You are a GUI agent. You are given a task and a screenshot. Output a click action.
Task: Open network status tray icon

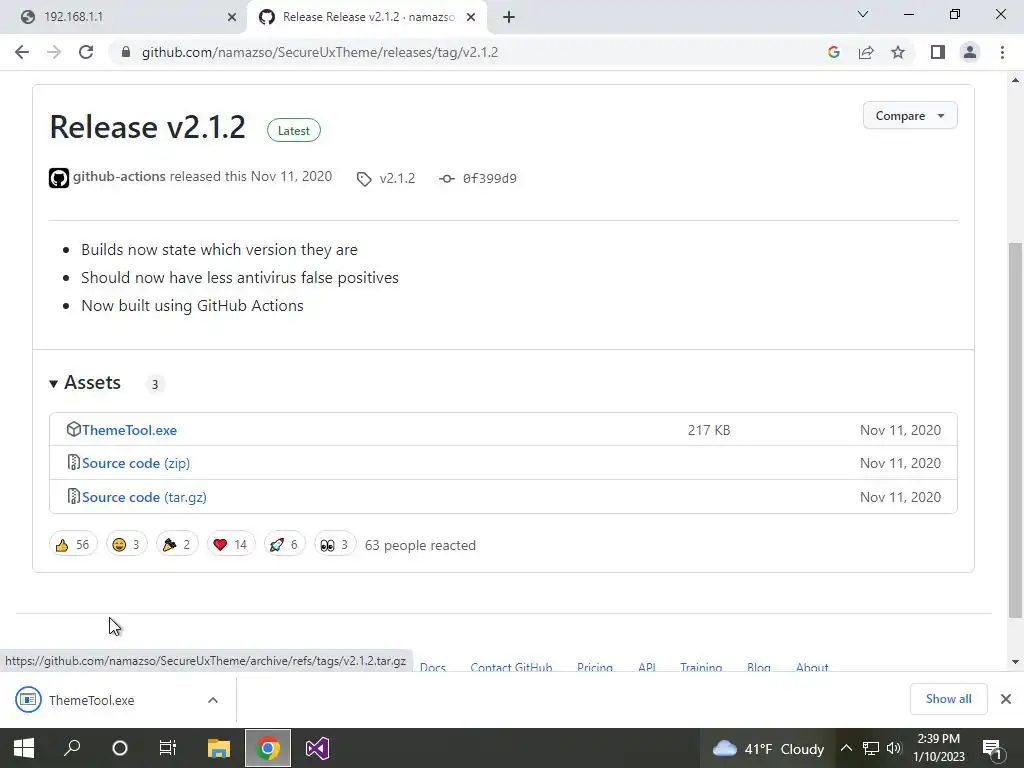click(871, 748)
